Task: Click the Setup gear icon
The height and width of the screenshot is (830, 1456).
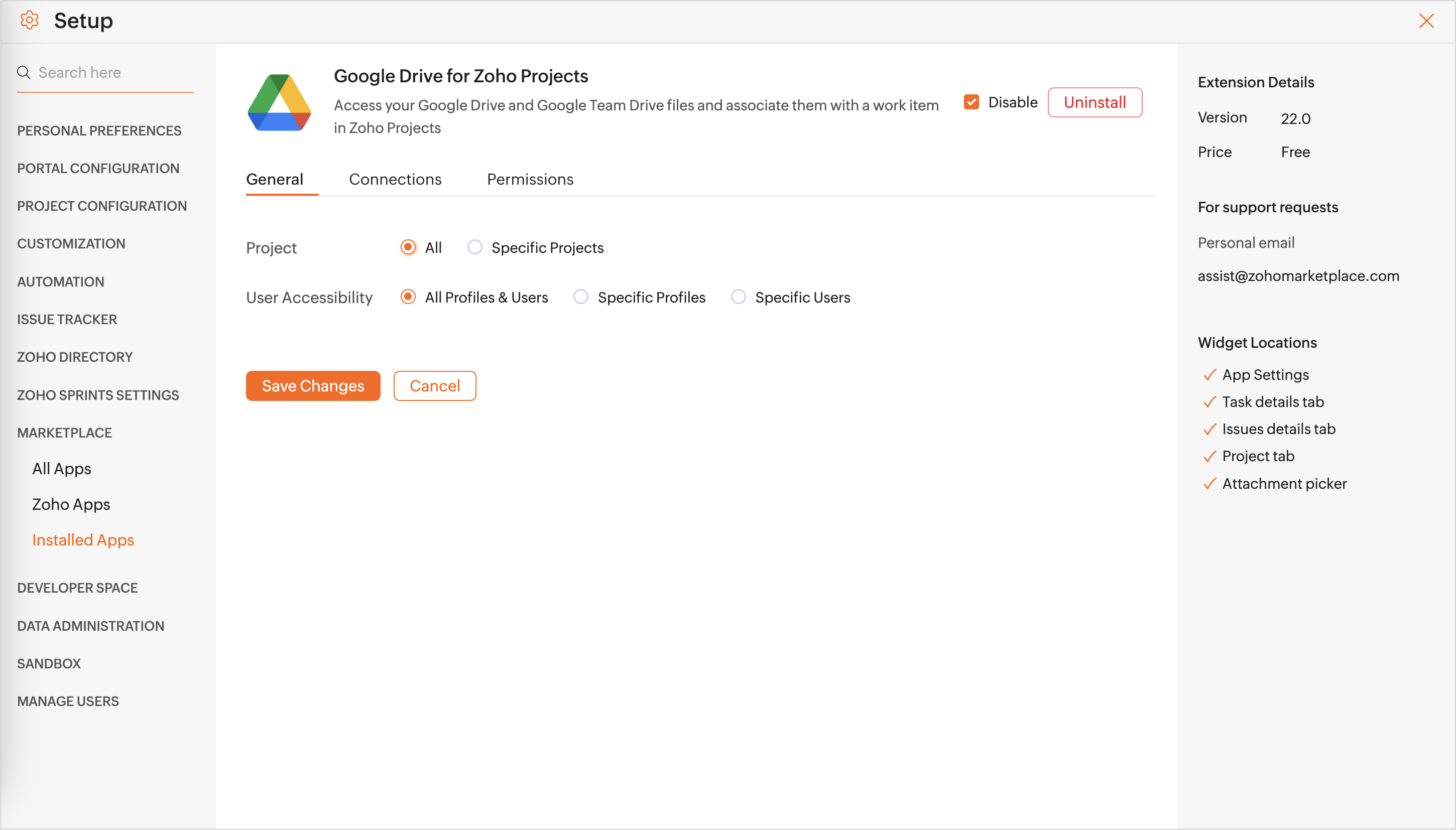Action: 29,21
